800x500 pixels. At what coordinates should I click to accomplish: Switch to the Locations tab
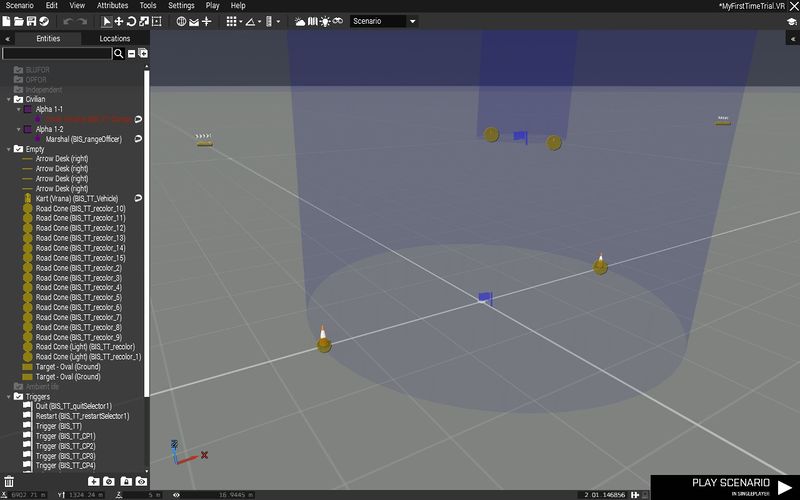(x=114, y=39)
